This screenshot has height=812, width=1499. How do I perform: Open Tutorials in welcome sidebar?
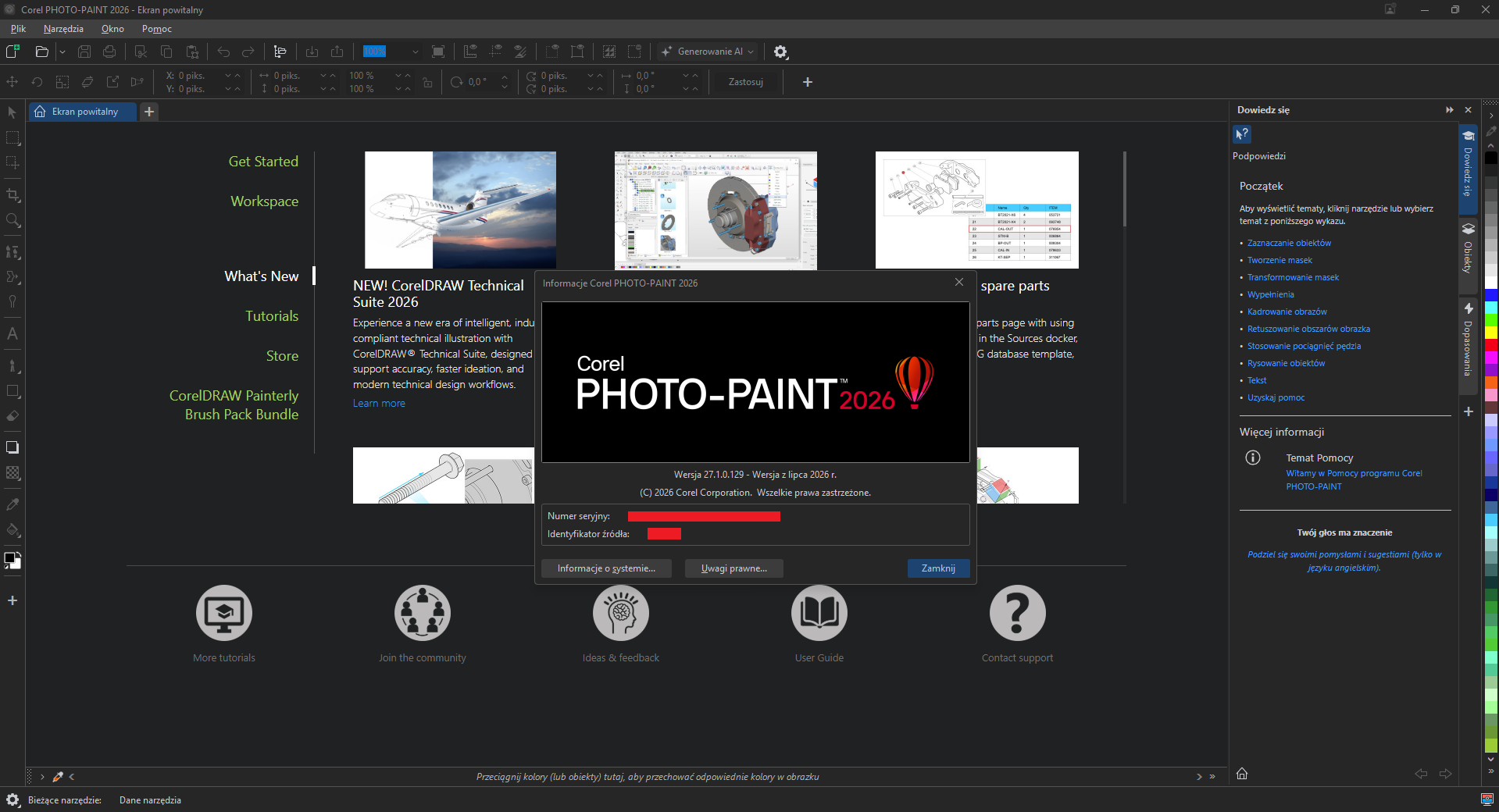point(272,316)
